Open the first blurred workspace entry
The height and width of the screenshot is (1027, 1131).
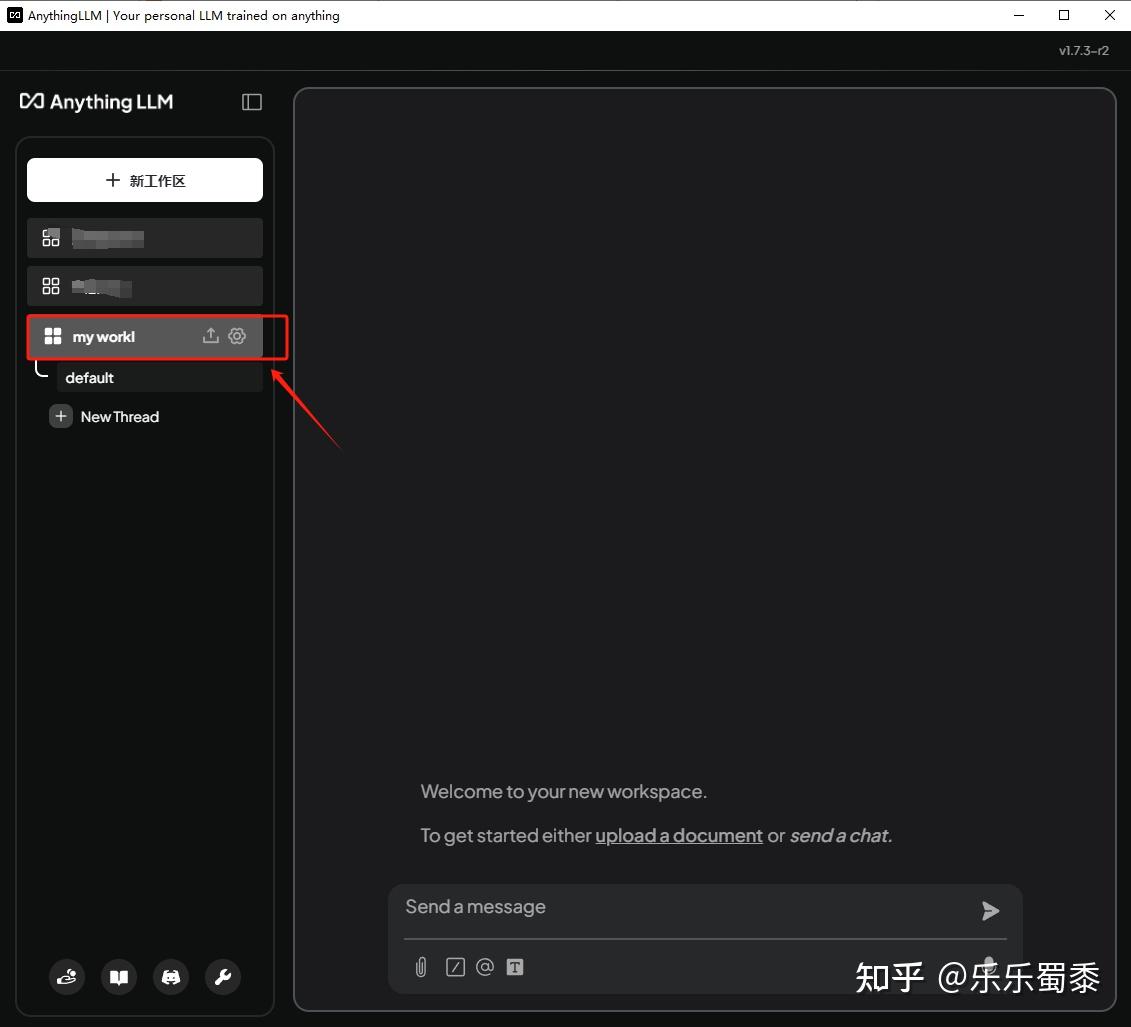click(145, 238)
